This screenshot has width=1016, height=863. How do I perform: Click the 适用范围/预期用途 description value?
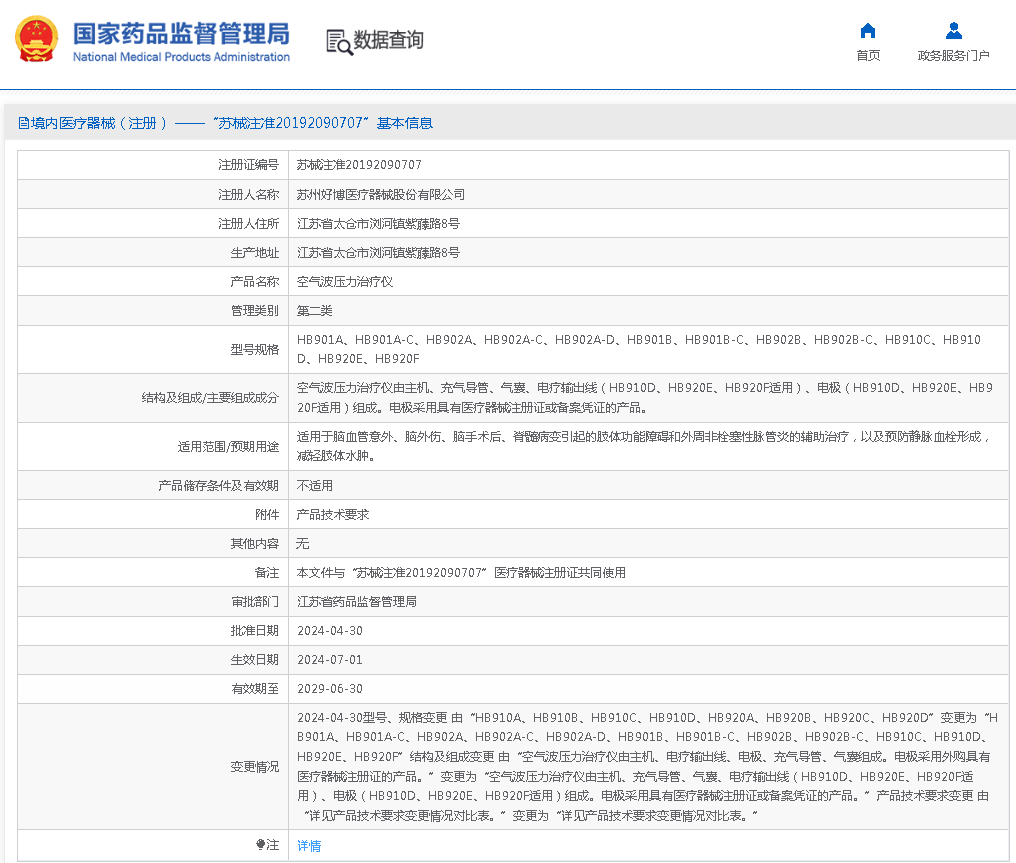pyautogui.click(x=643, y=446)
